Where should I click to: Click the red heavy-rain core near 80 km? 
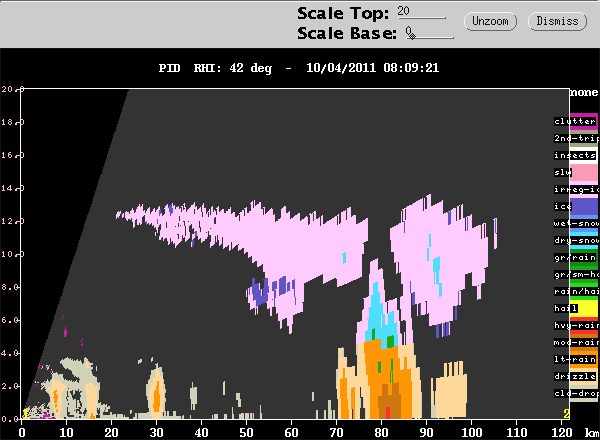tap(388, 413)
